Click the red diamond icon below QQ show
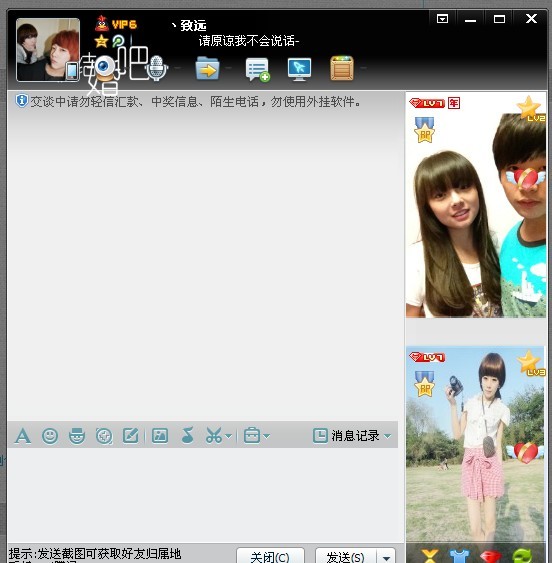Viewport: 552px width, 563px height. click(490, 557)
